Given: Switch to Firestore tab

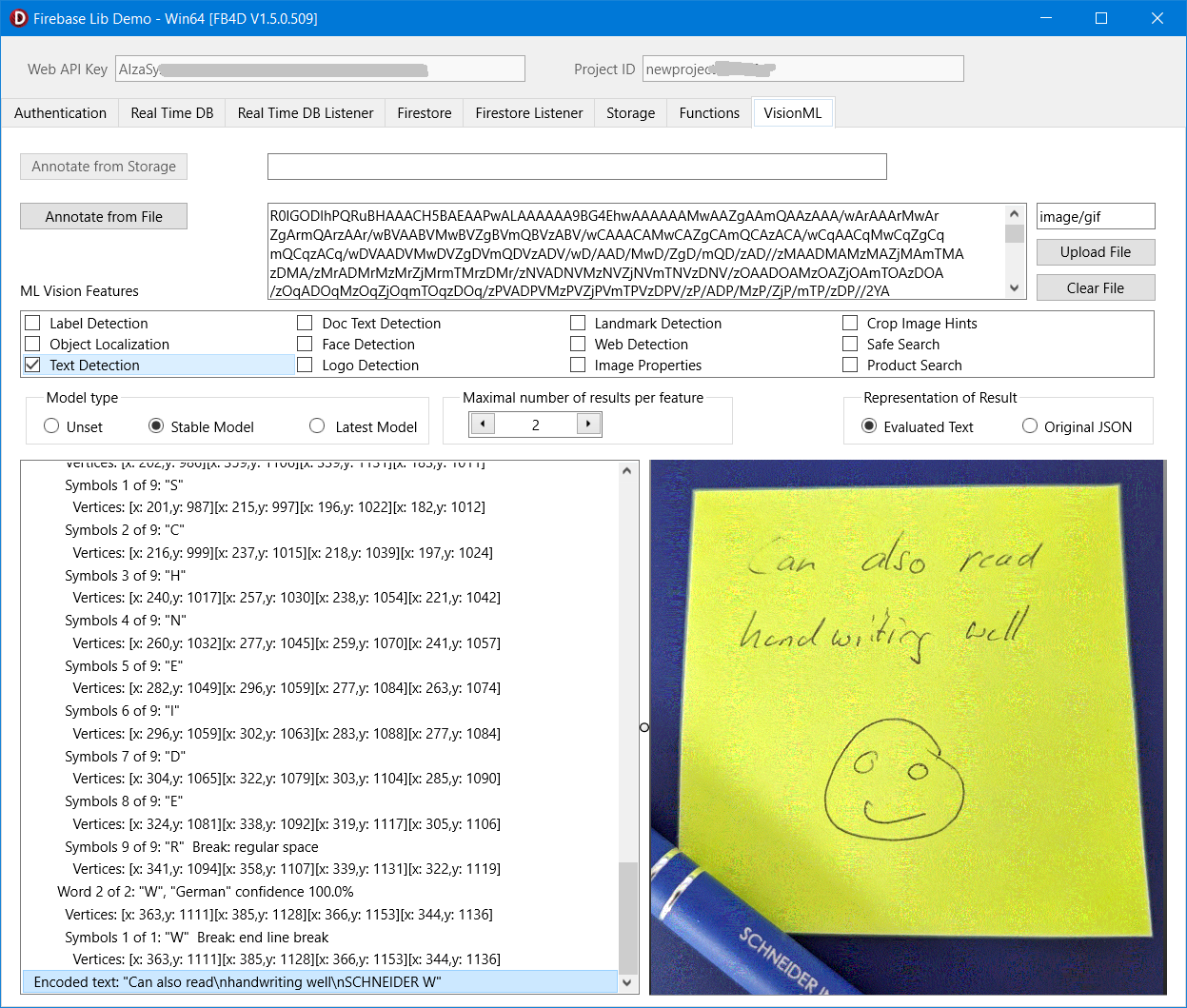Looking at the screenshot, I should click(425, 112).
